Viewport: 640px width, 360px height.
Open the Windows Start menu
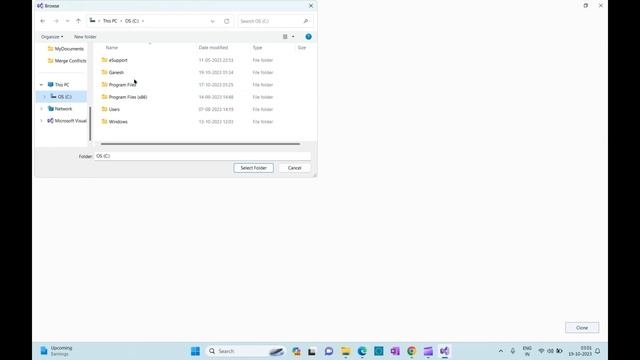(195, 351)
